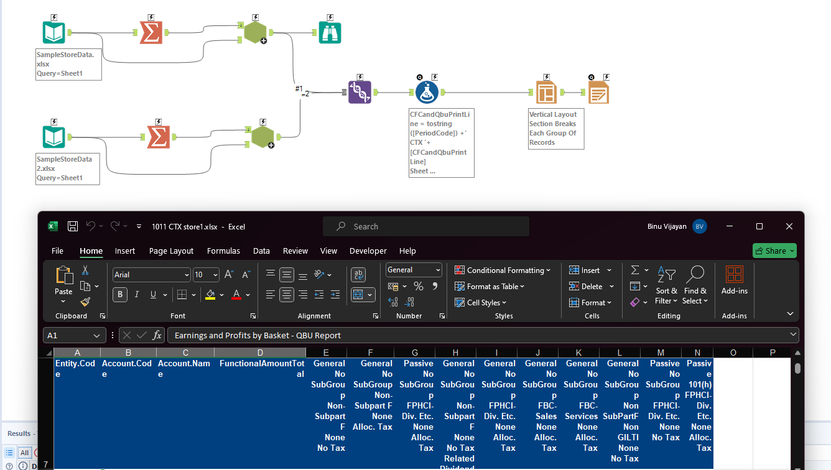Viewport: 831px width, 470px height.
Task: Click the Decrease Decimal icon
Action: click(410, 302)
